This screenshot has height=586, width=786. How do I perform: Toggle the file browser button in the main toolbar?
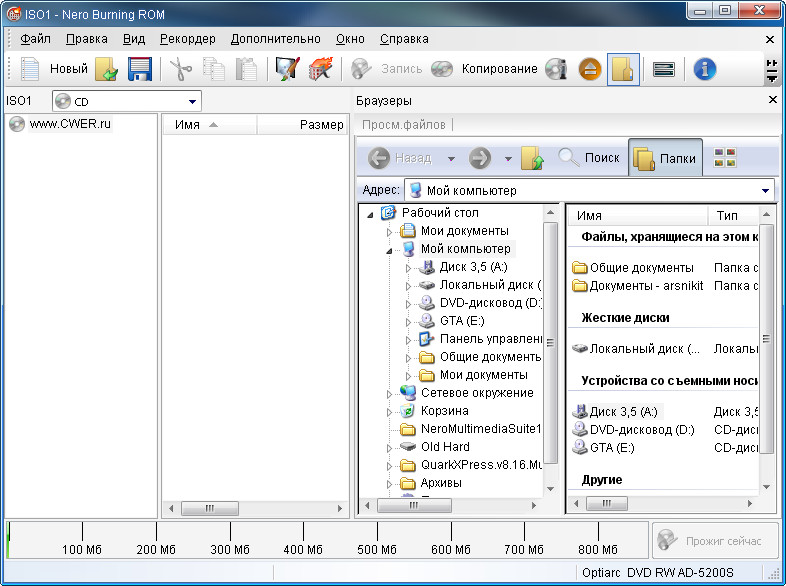click(623, 69)
